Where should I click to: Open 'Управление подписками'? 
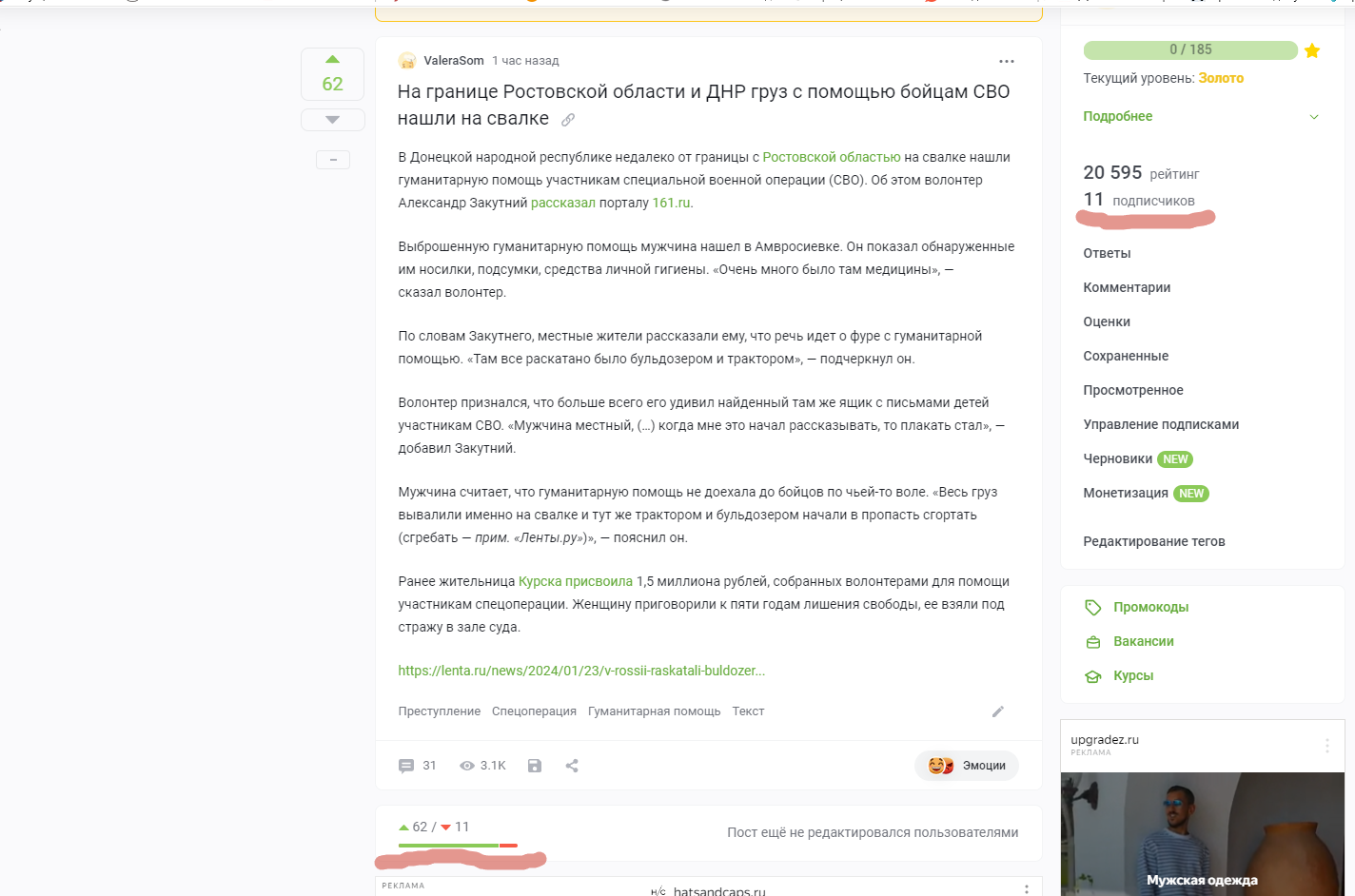1161,424
